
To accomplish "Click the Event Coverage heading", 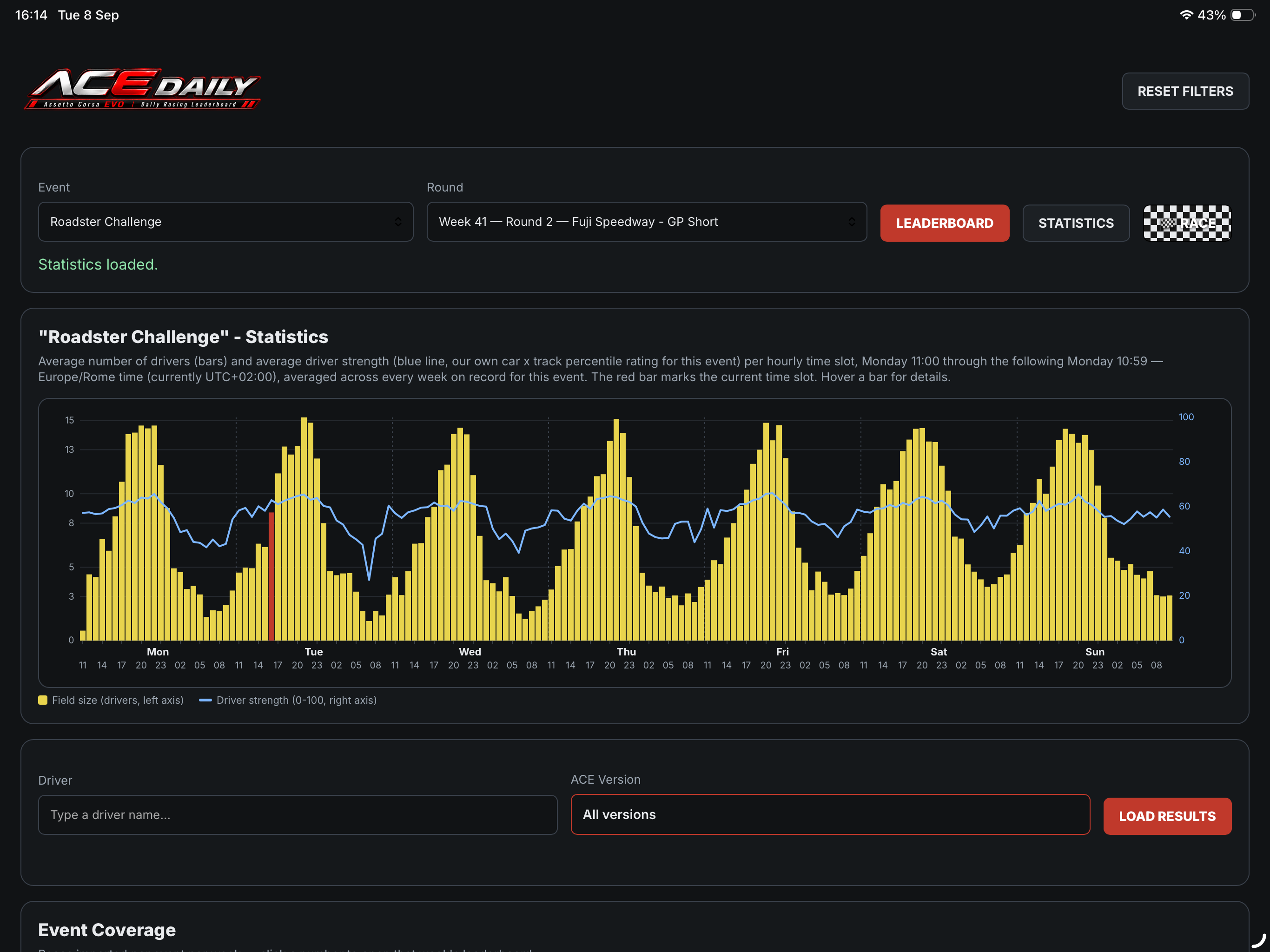I will point(107,930).
